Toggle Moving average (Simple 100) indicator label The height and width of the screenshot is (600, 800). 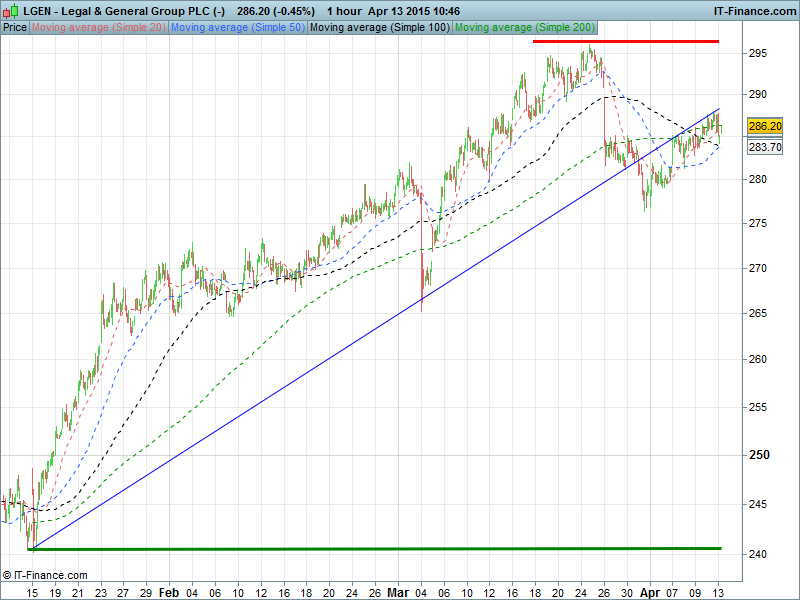(378, 27)
